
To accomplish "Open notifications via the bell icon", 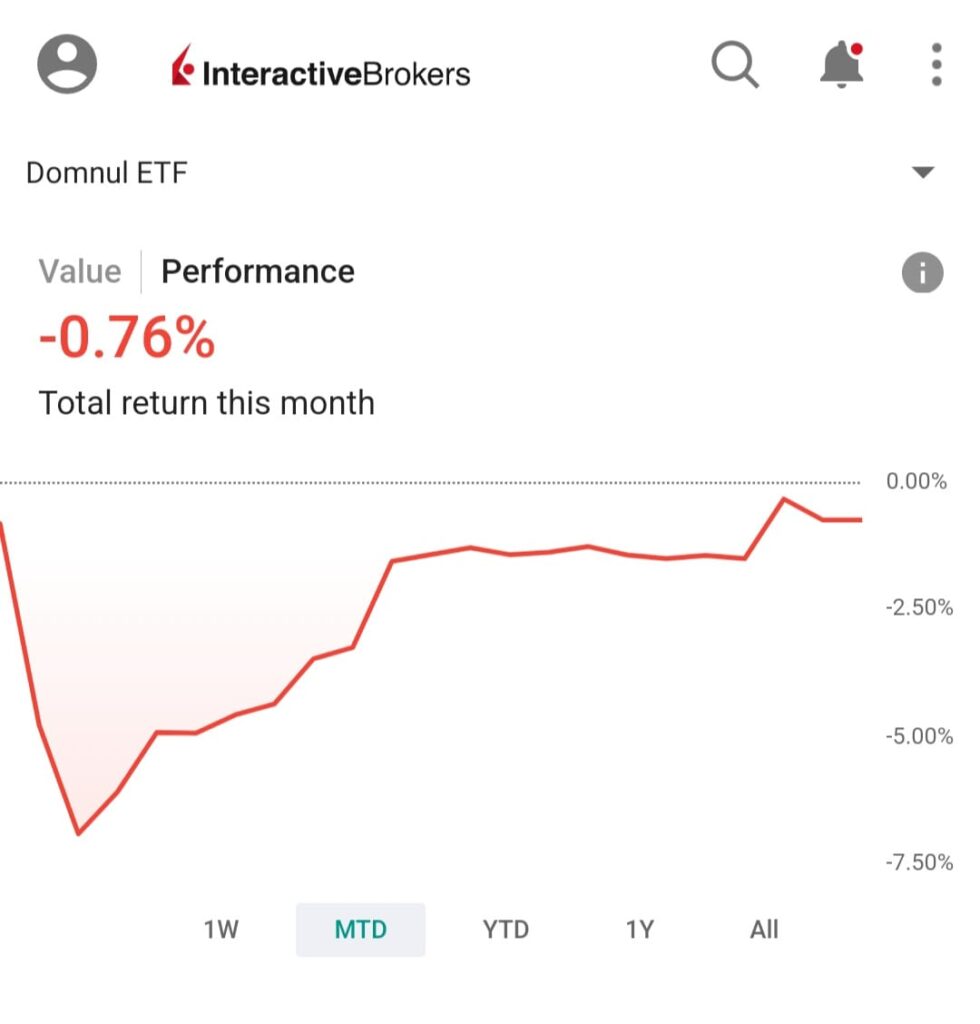I will 841,66.
